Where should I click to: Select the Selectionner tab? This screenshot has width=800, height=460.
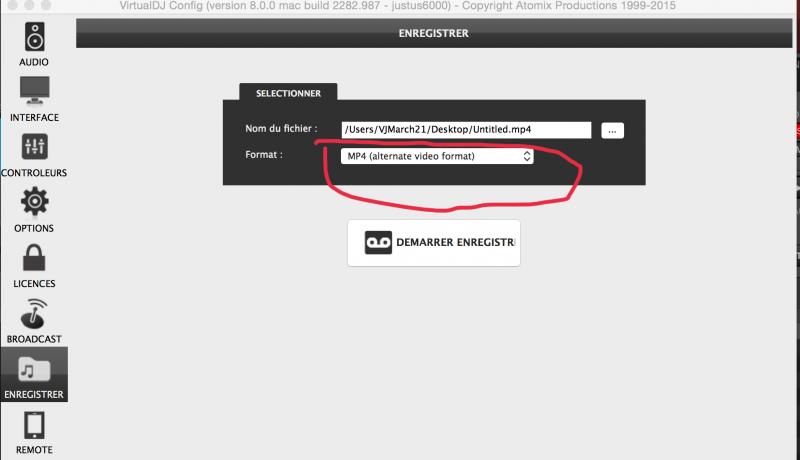coord(288,92)
